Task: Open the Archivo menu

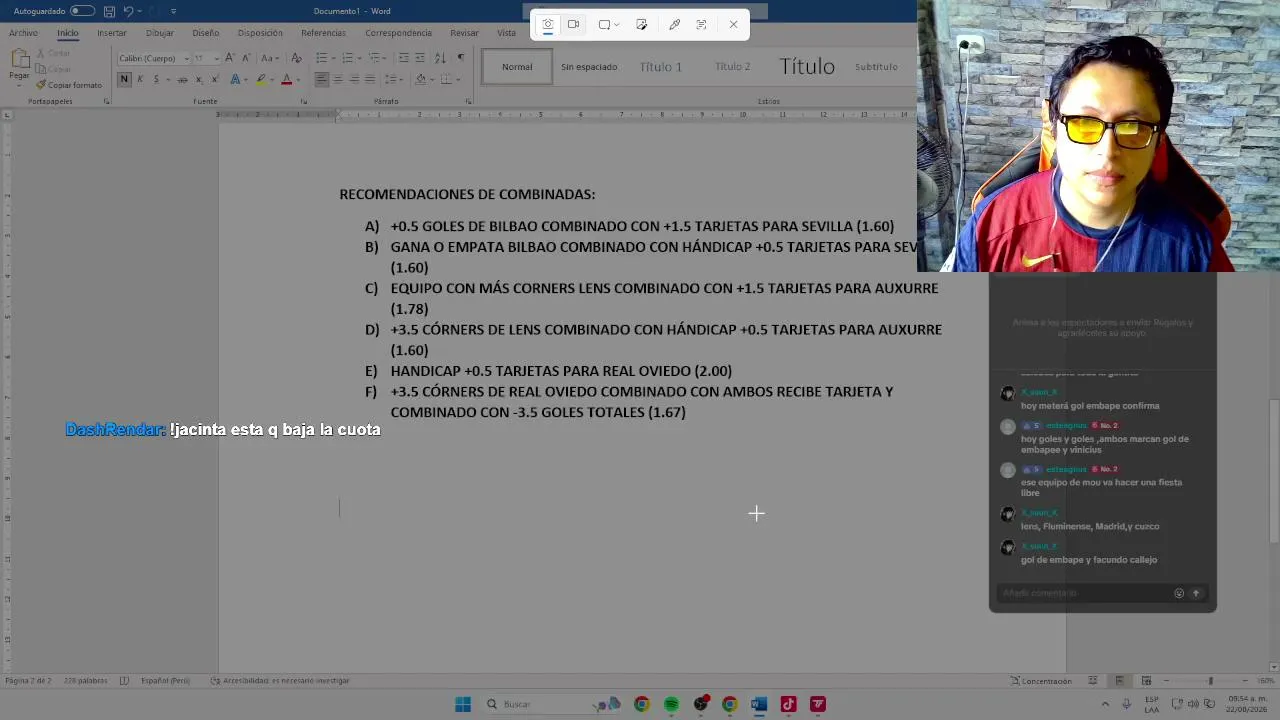Action: (x=23, y=33)
